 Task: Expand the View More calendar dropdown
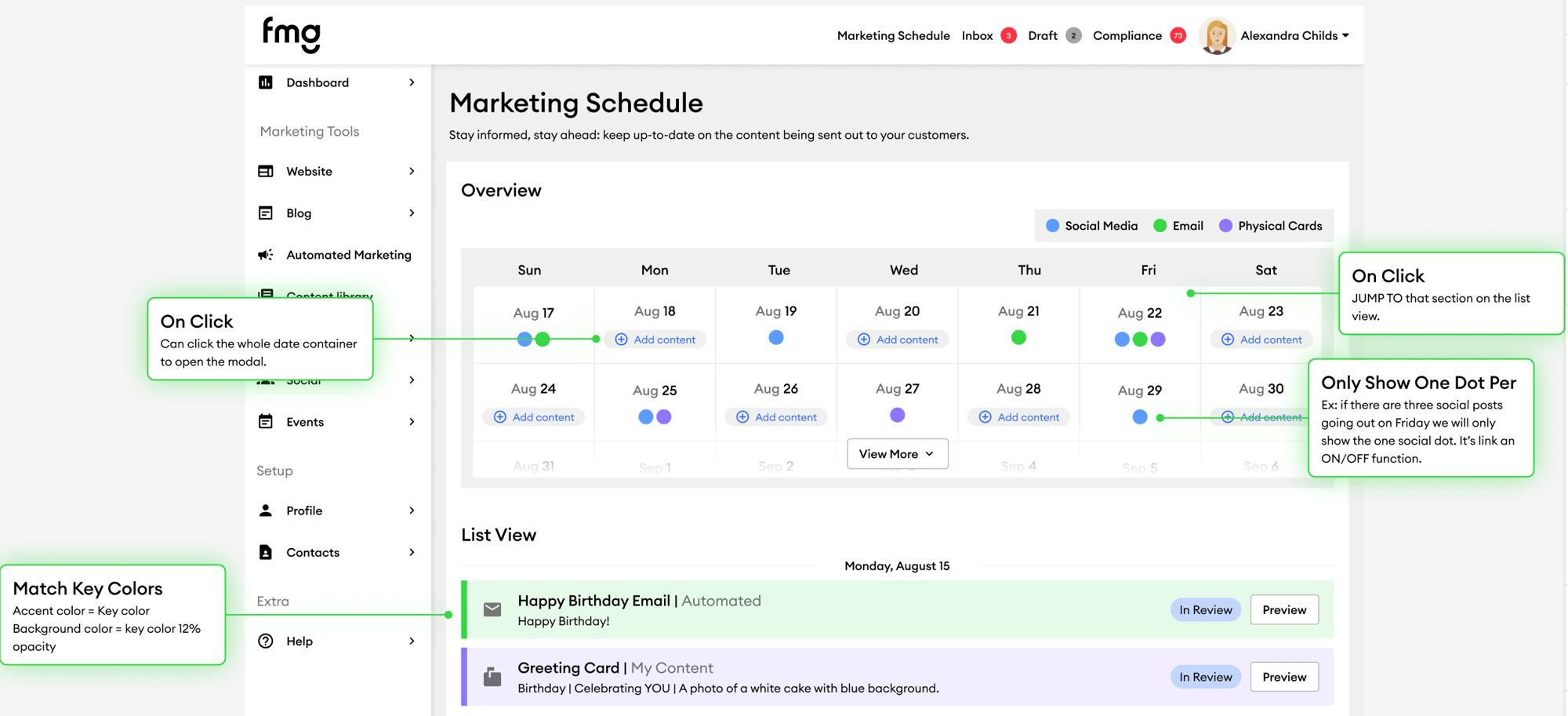(897, 454)
